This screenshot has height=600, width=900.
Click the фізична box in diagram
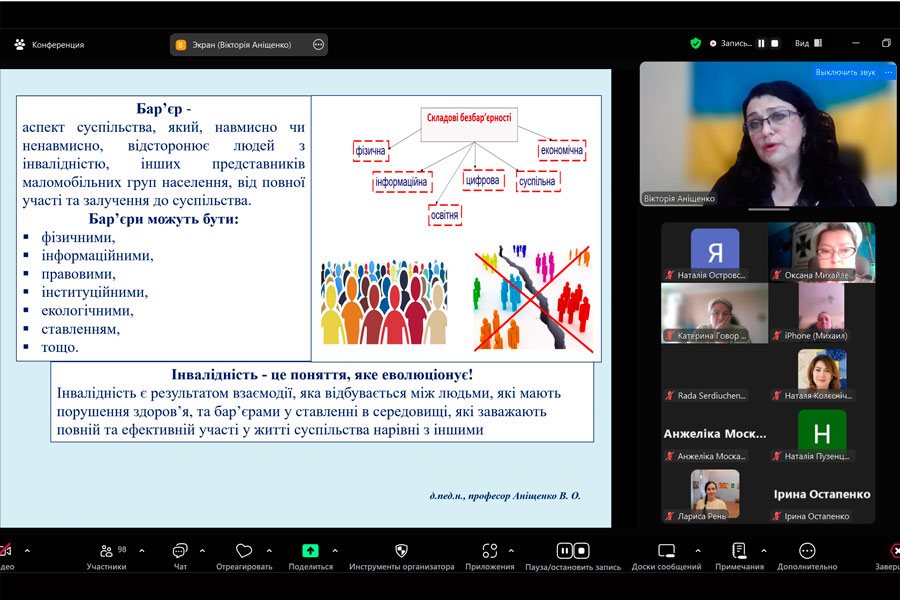tap(370, 150)
